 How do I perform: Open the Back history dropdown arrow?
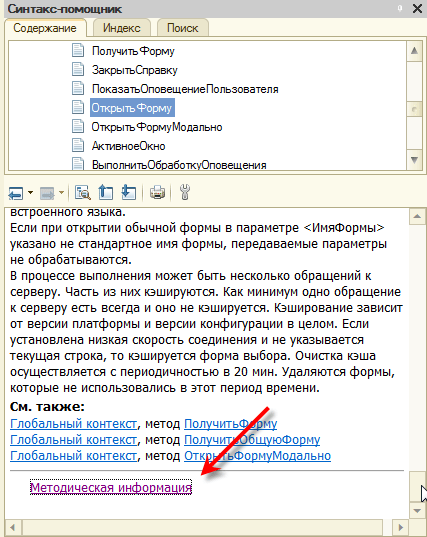[30, 193]
